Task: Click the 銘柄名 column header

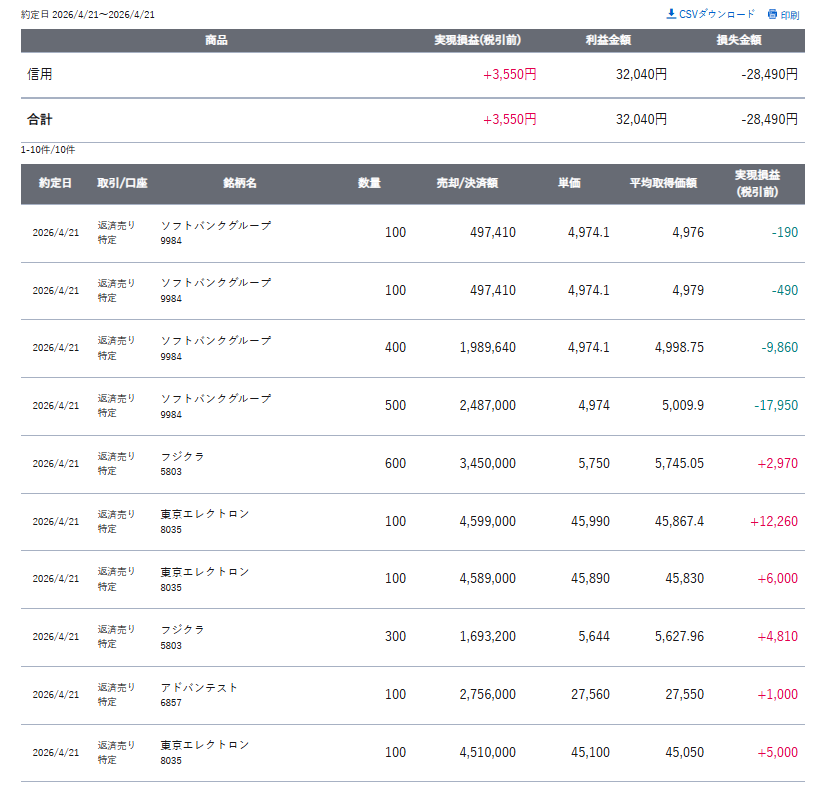Action: coord(240,184)
